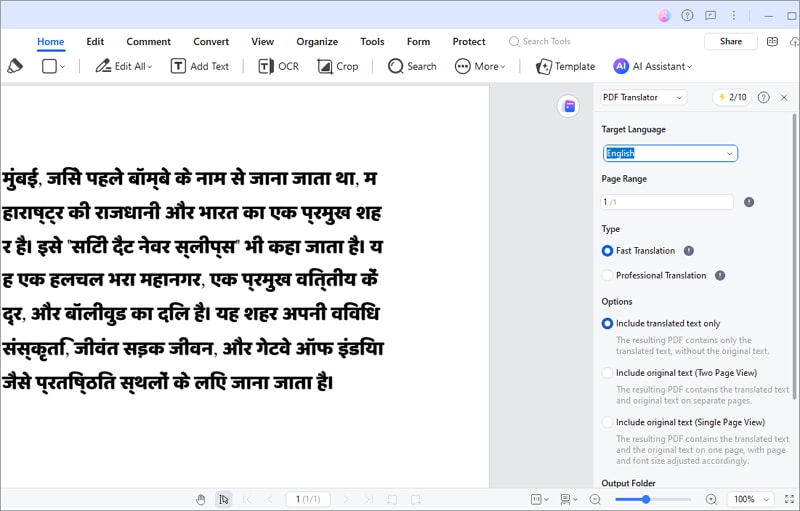
Task: Go to the previous page
Action: pos(270,499)
